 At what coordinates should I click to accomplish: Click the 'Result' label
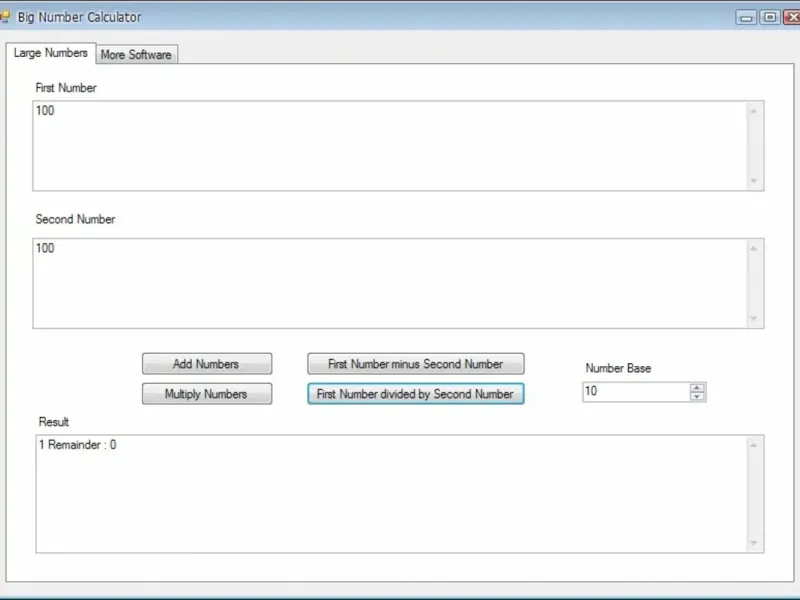[x=54, y=422]
